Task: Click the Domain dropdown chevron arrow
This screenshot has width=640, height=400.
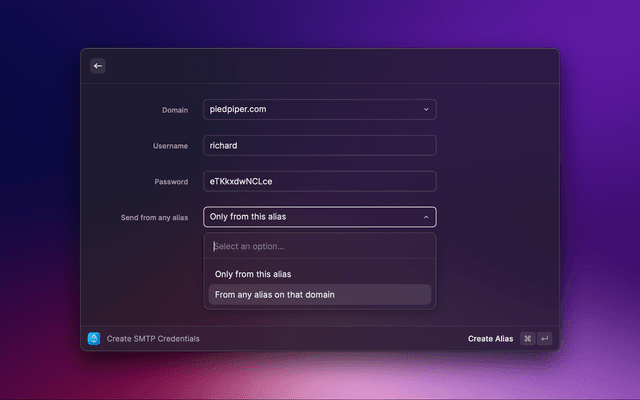Action: tap(426, 110)
